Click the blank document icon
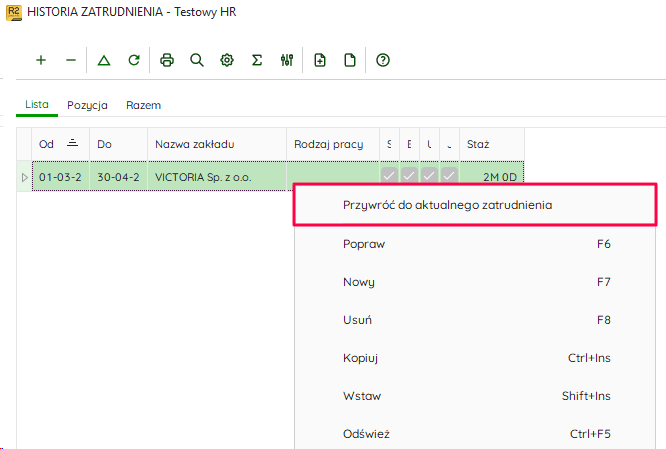 pos(350,60)
